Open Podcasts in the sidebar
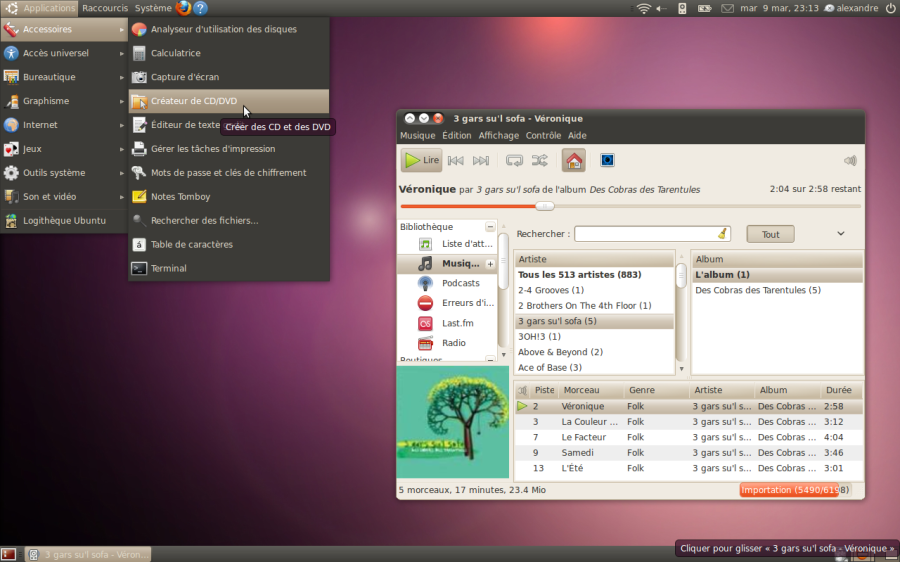Screen dimensions: 900x562 (448, 283)
